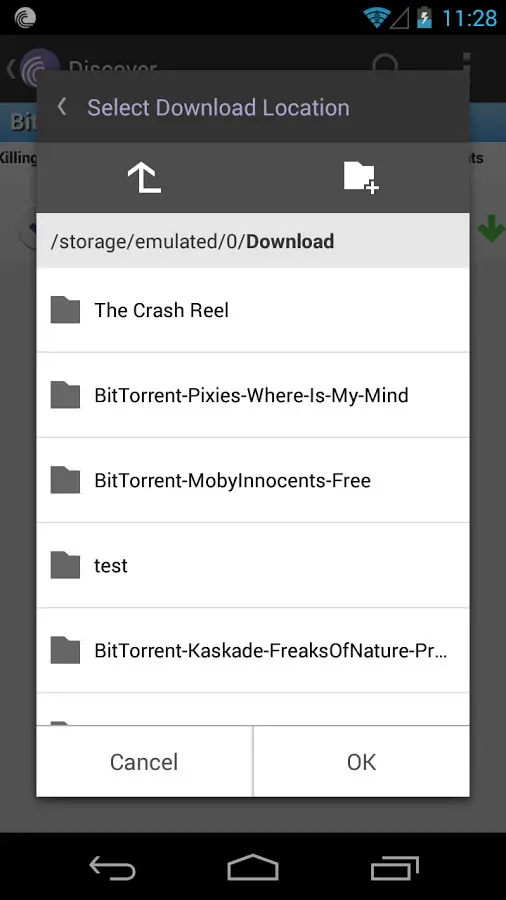This screenshot has width=506, height=900.
Task: Open the BitTorrent-Pixies-Where-Is-My-Mind folder
Action: 253,395
